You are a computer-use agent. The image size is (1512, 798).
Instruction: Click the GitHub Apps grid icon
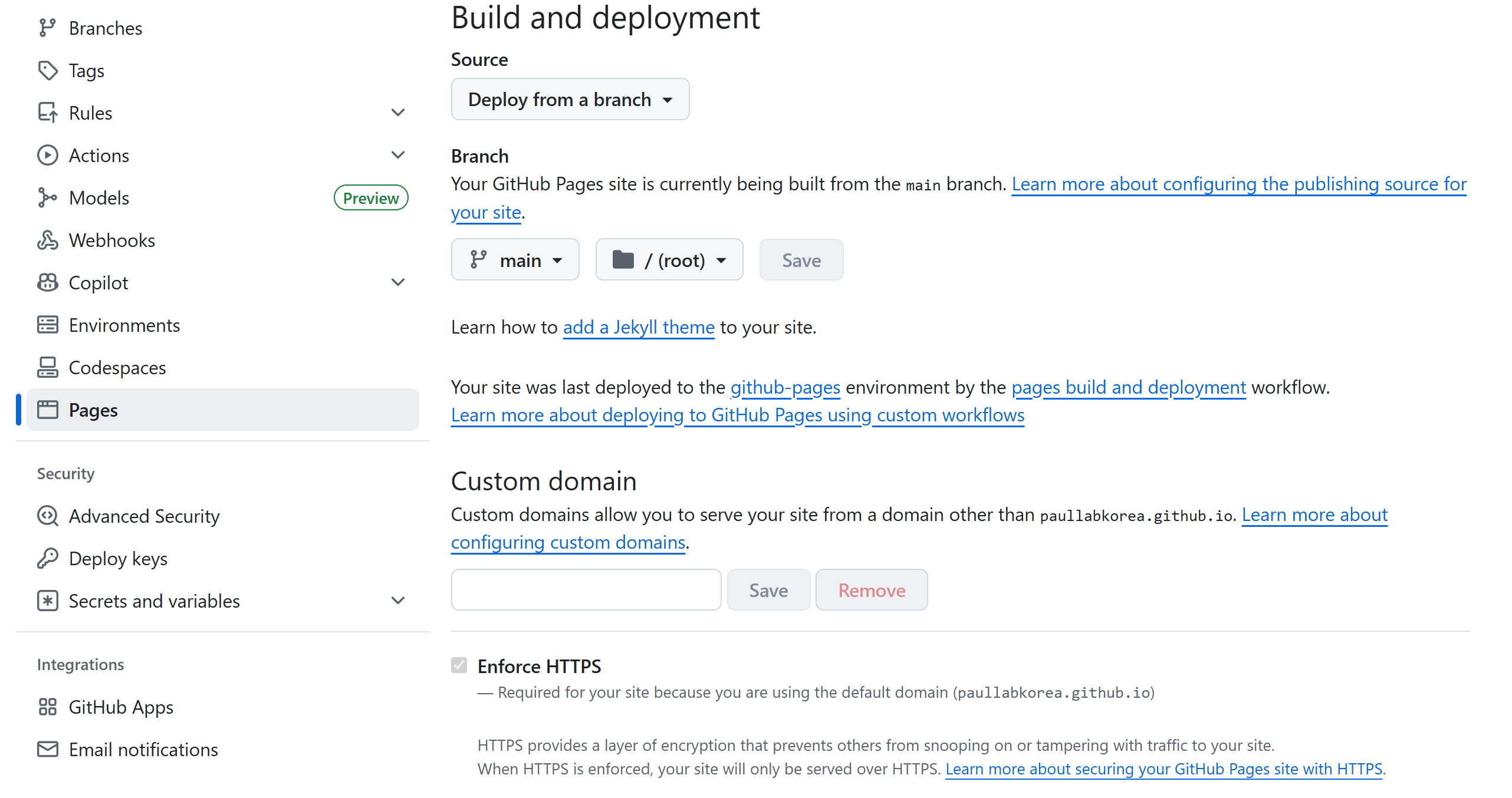pyautogui.click(x=47, y=707)
